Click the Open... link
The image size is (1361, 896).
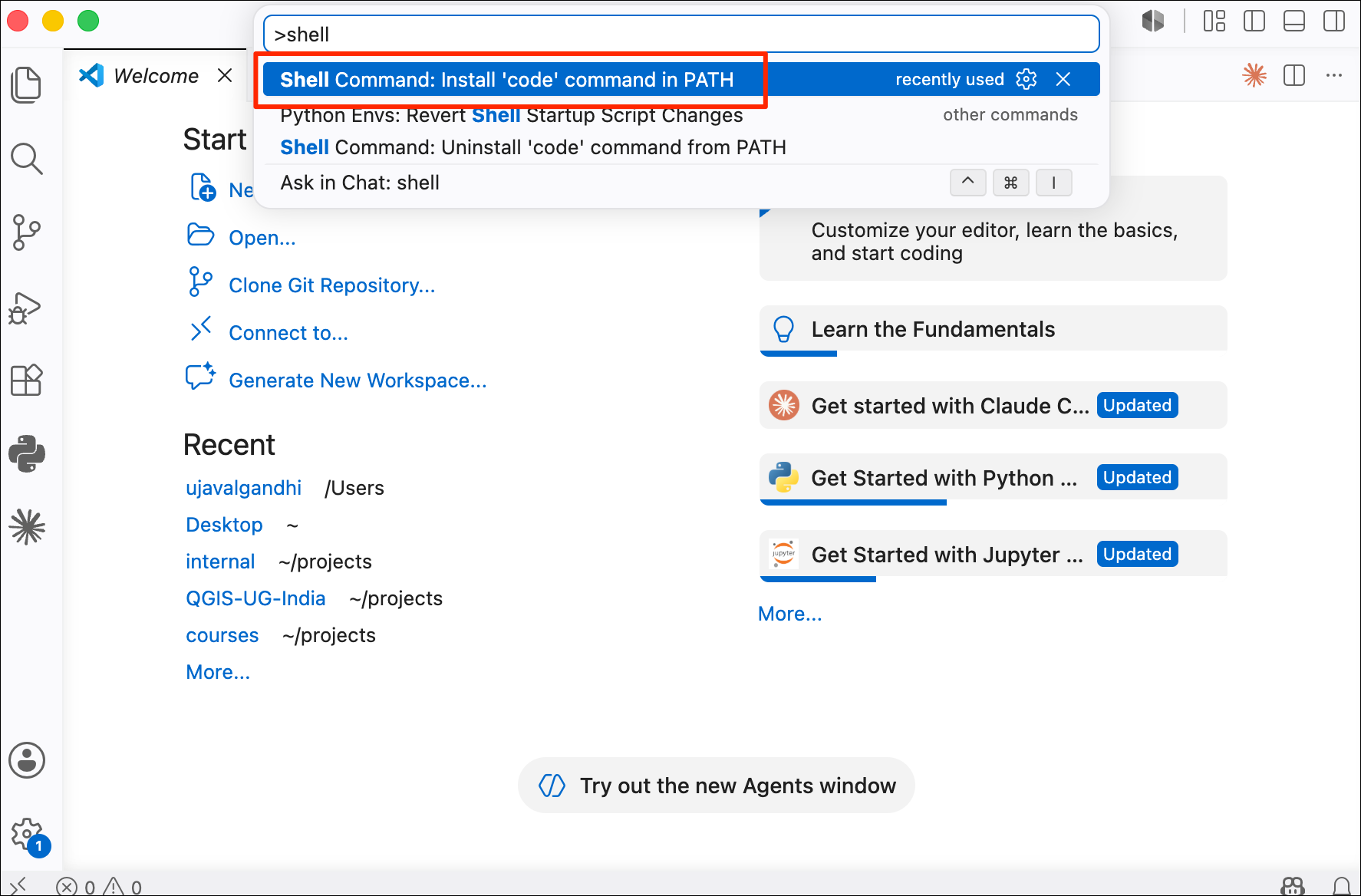(262, 238)
